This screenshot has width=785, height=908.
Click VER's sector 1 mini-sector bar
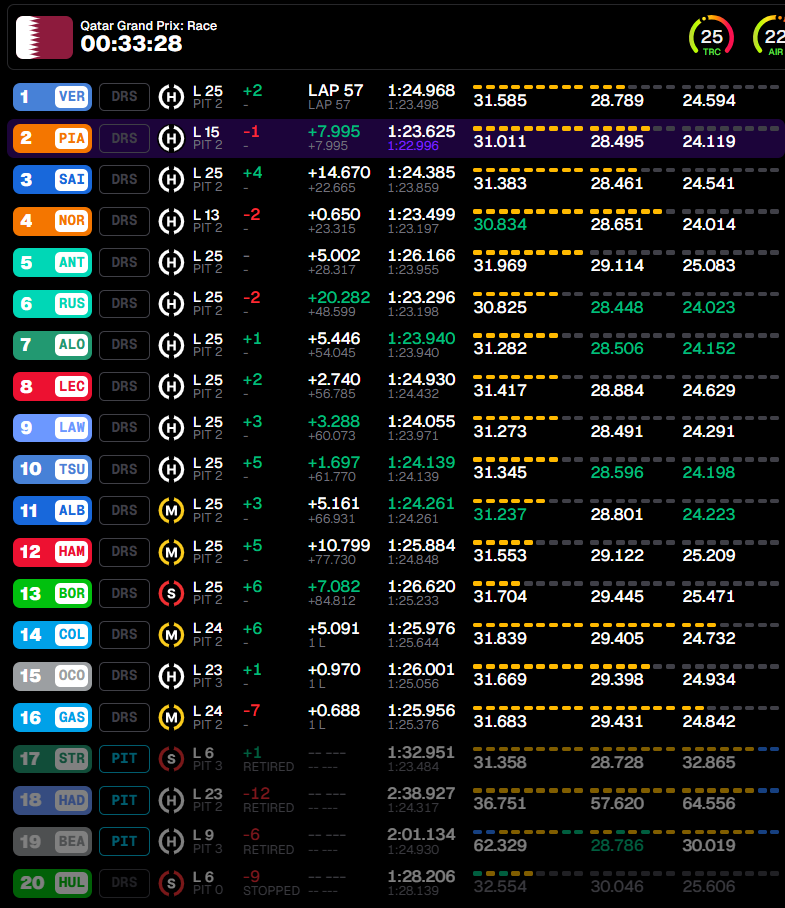click(x=528, y=87)
